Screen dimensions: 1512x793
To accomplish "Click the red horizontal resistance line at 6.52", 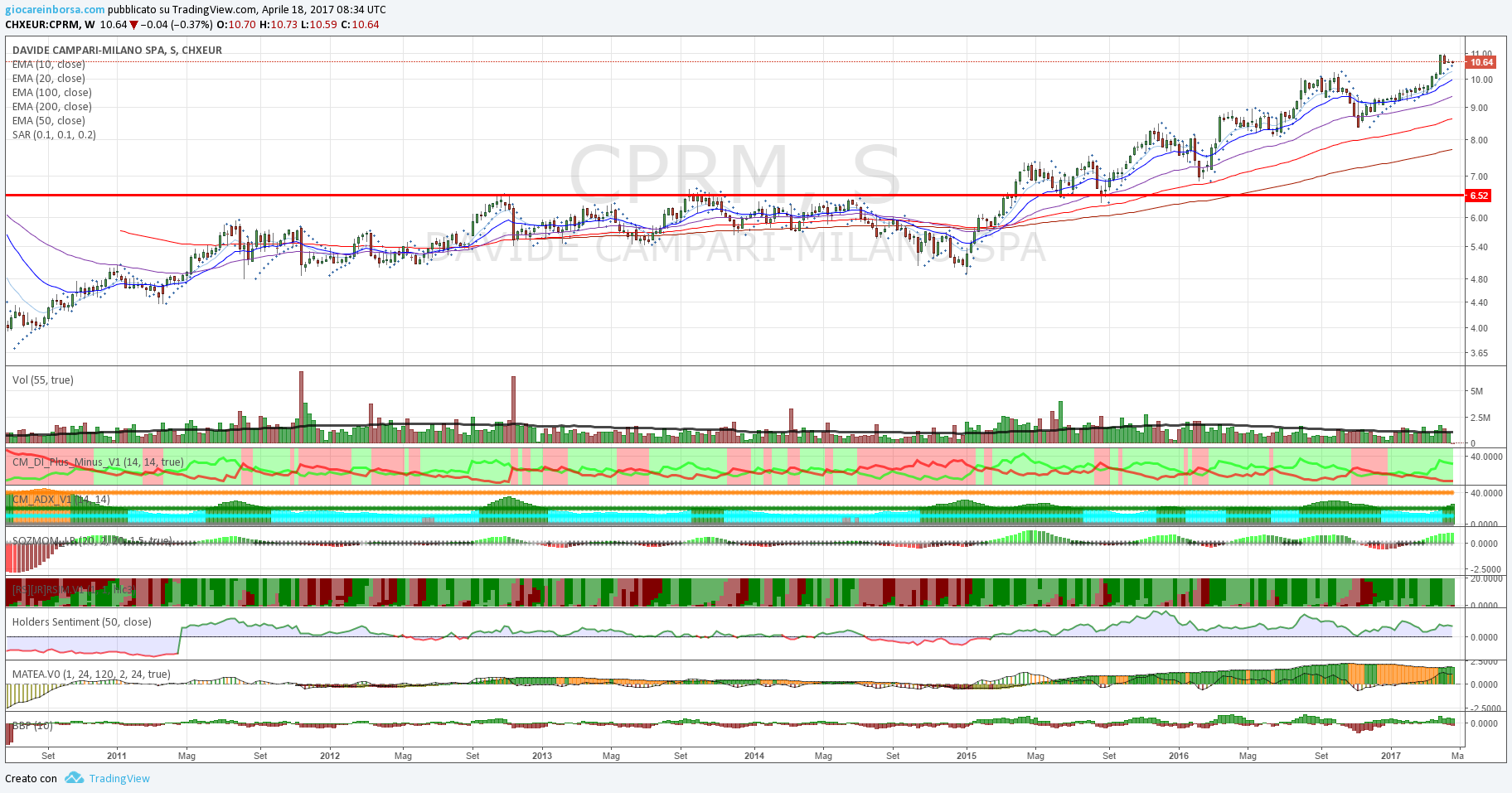I will click(734, 196).
